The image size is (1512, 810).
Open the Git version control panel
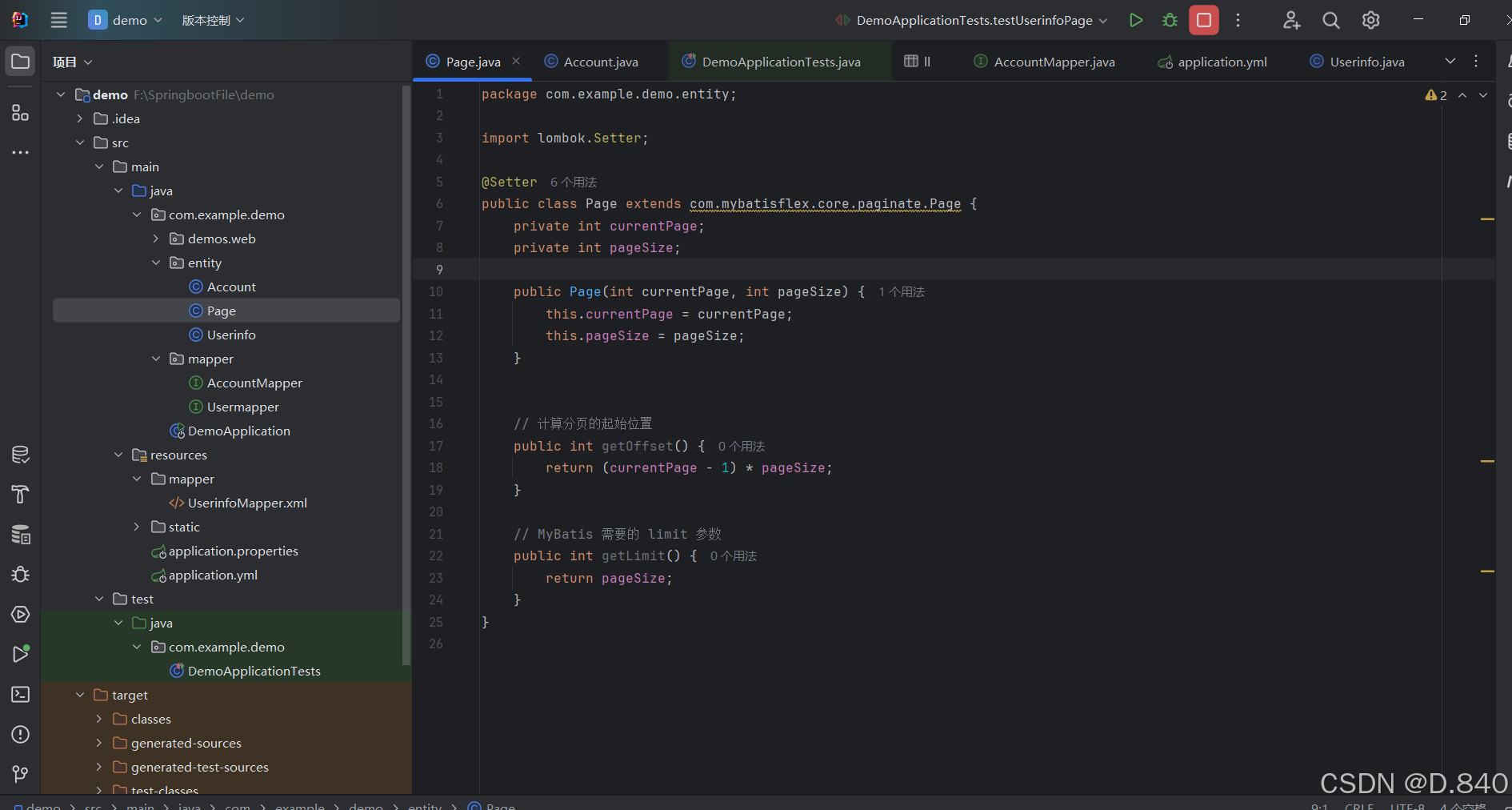click(20, 774)
